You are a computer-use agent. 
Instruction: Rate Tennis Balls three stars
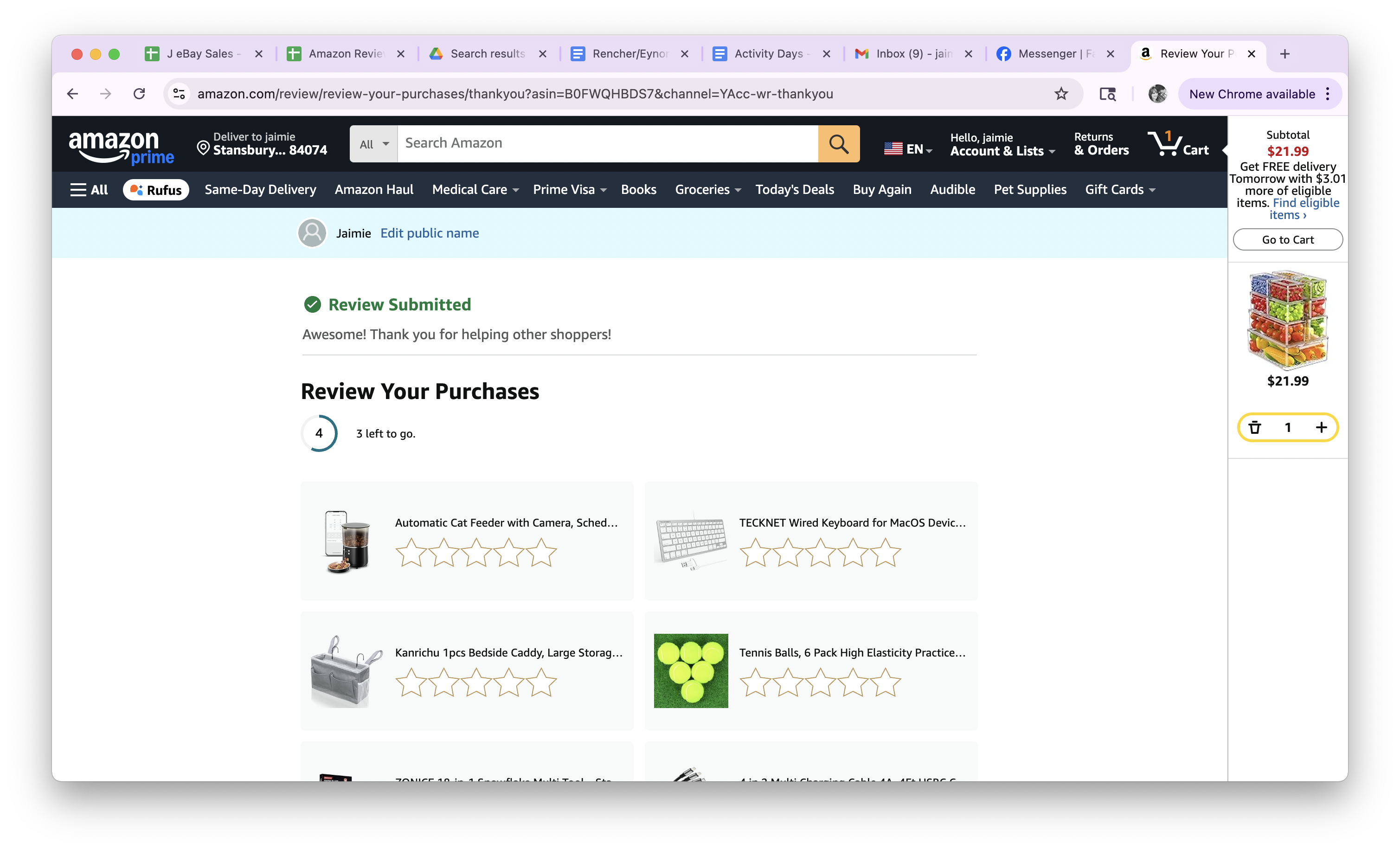[x=820, y=683]
